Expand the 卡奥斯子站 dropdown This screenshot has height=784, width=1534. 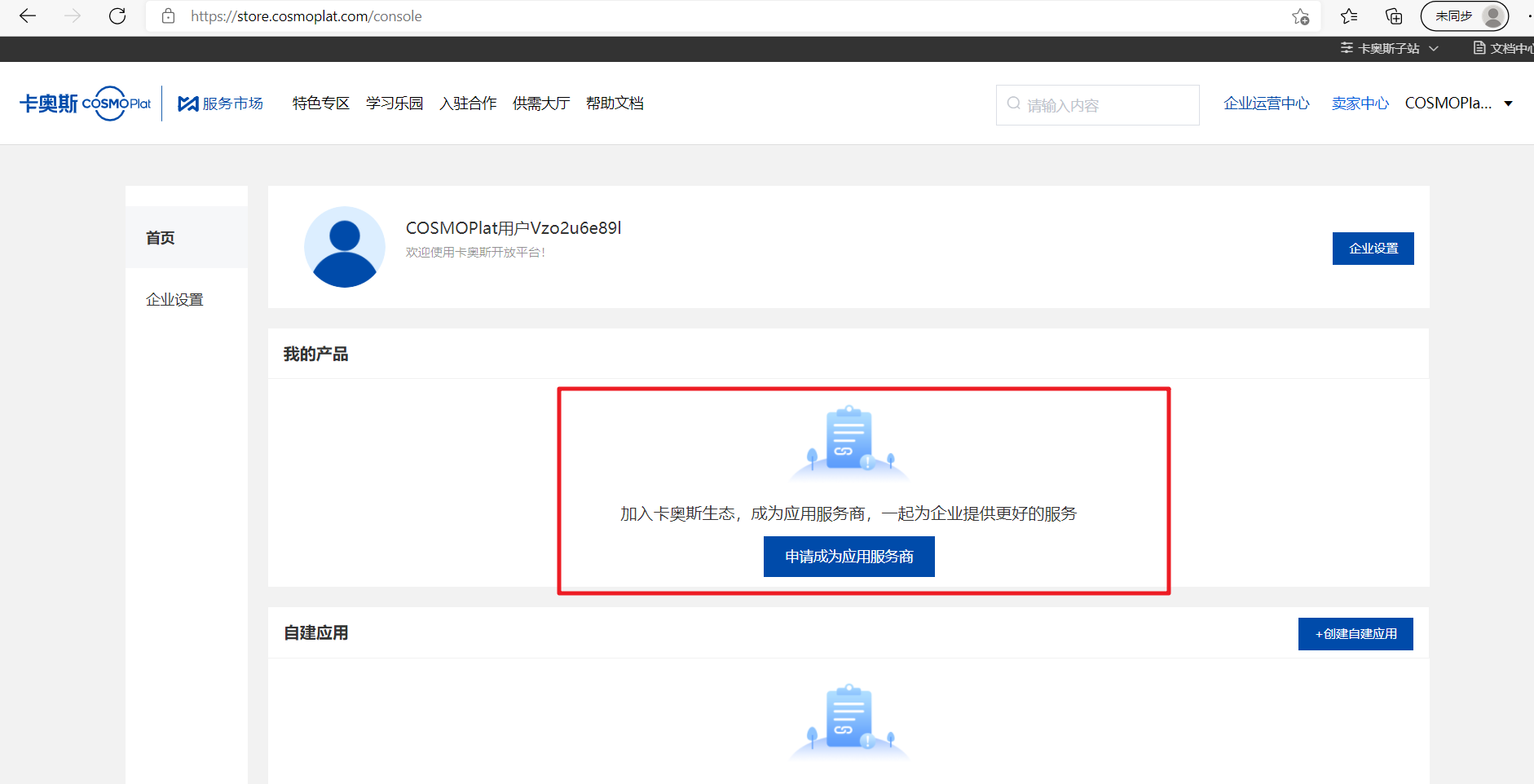1390,48
